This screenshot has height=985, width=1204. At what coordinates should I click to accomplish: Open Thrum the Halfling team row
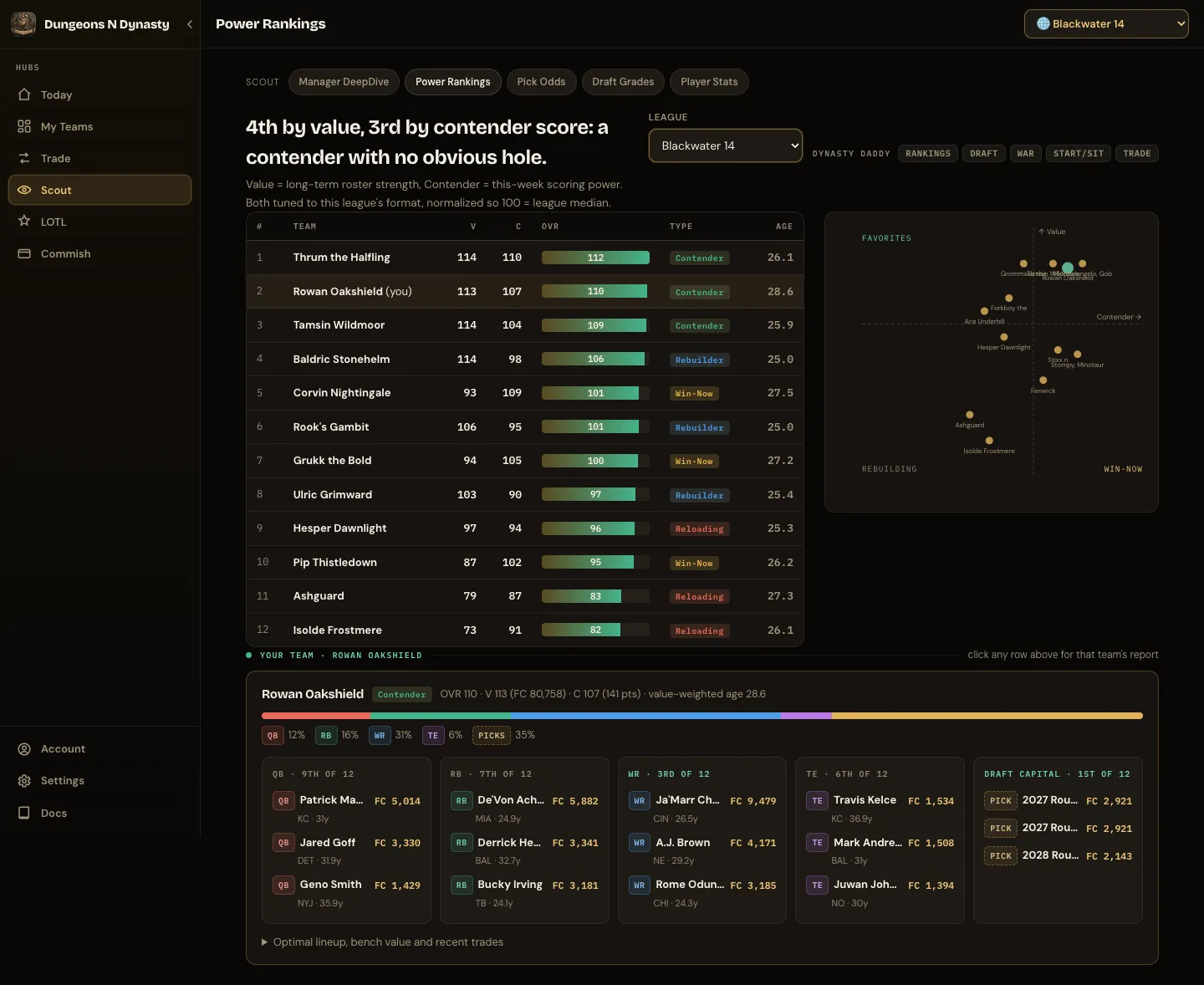tap(525, 258)
